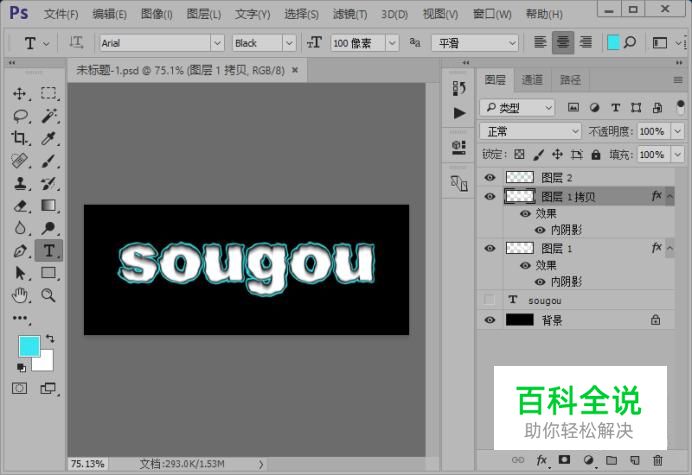
Task: Select the Rectangular Marquee tool
Action: (x=49, y=94)
